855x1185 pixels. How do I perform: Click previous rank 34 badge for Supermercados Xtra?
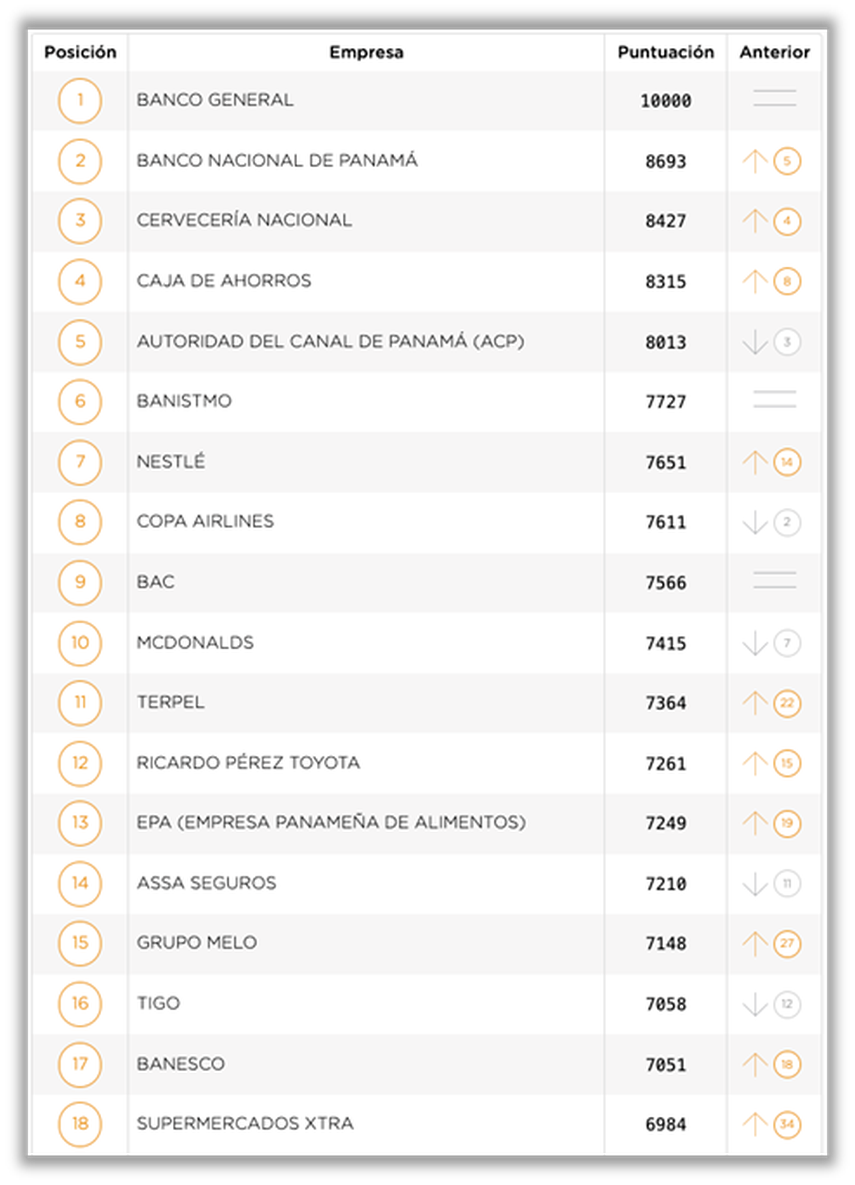787,1125
